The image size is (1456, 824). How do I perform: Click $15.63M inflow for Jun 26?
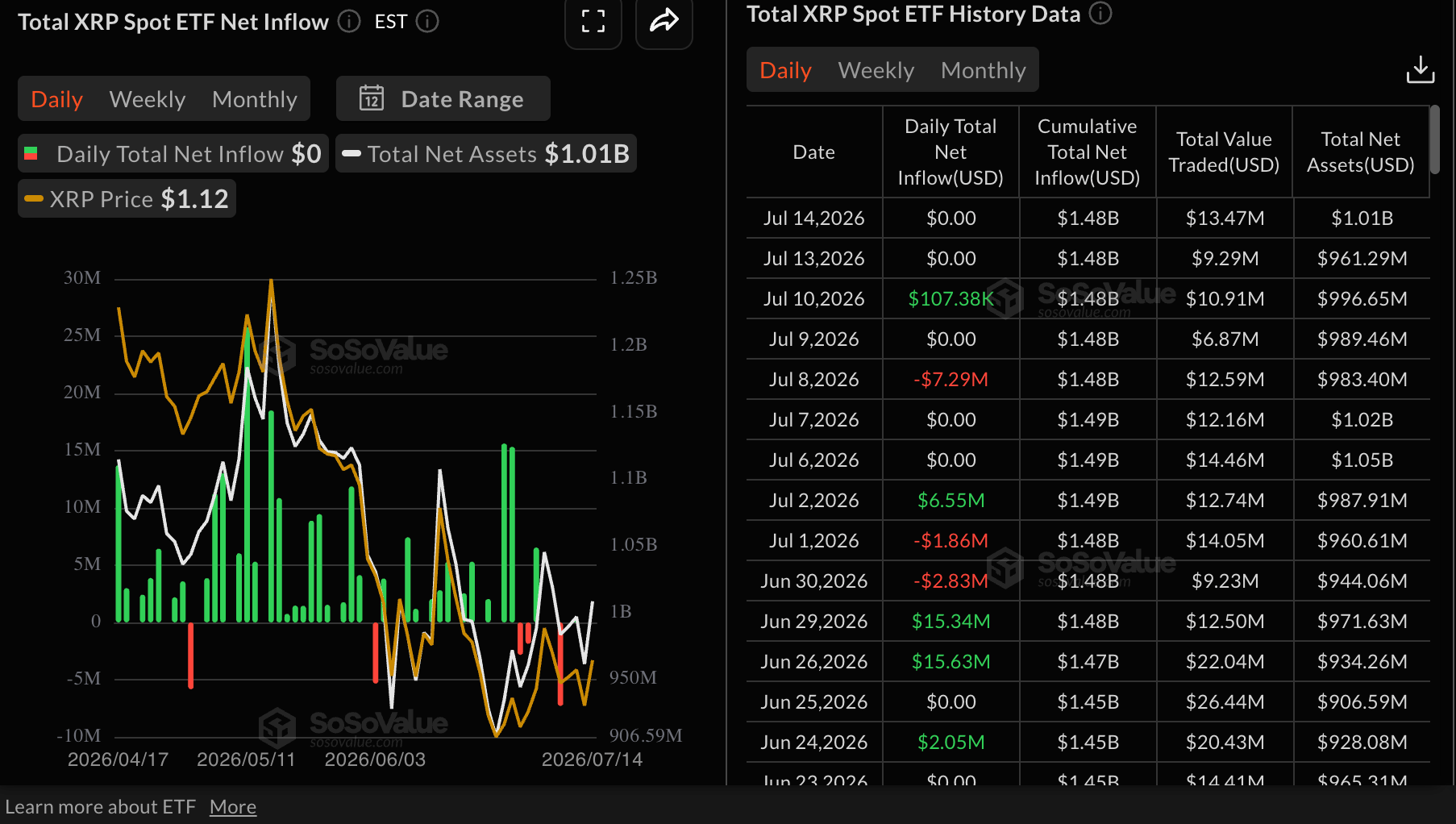951,661
